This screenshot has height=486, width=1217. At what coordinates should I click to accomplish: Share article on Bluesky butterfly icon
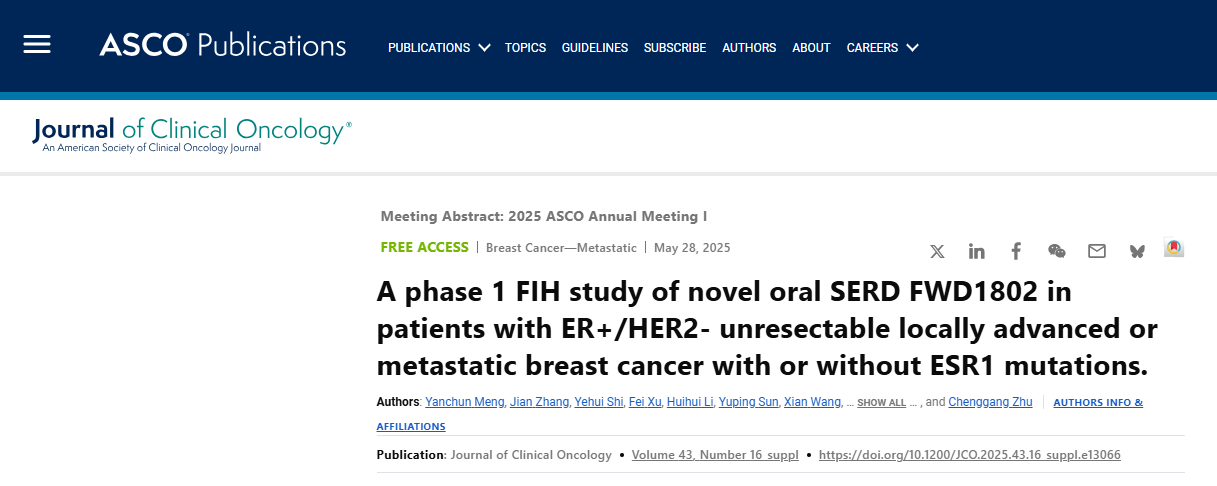(x=1137, y=251)
